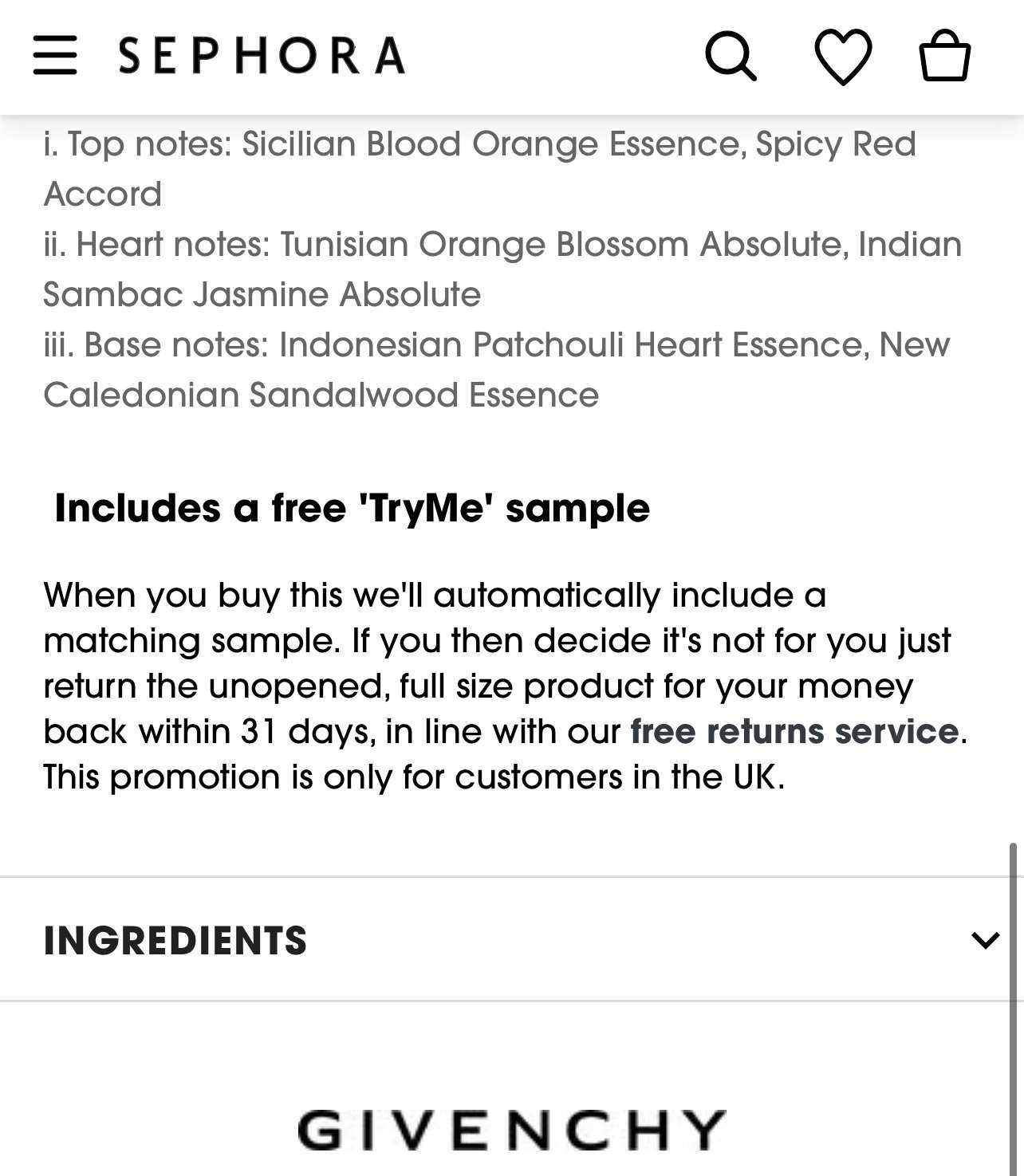Follow the free returns service link
Viewport: 1024px width, 1176px height.
pyautogui.click(x=794, y=731)
